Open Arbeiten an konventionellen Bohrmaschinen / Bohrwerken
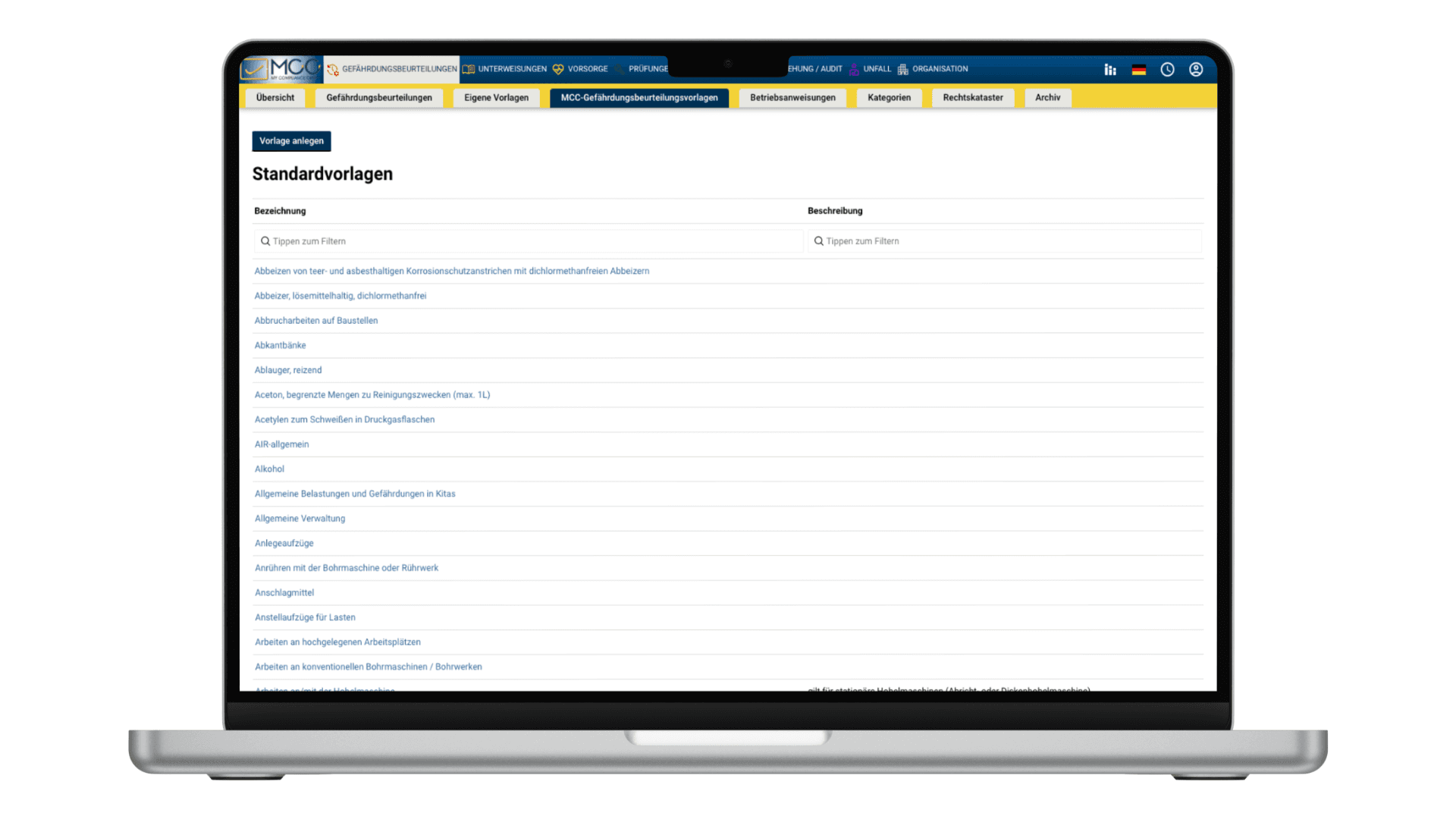 pyautogui.click(x=369, y=667)
